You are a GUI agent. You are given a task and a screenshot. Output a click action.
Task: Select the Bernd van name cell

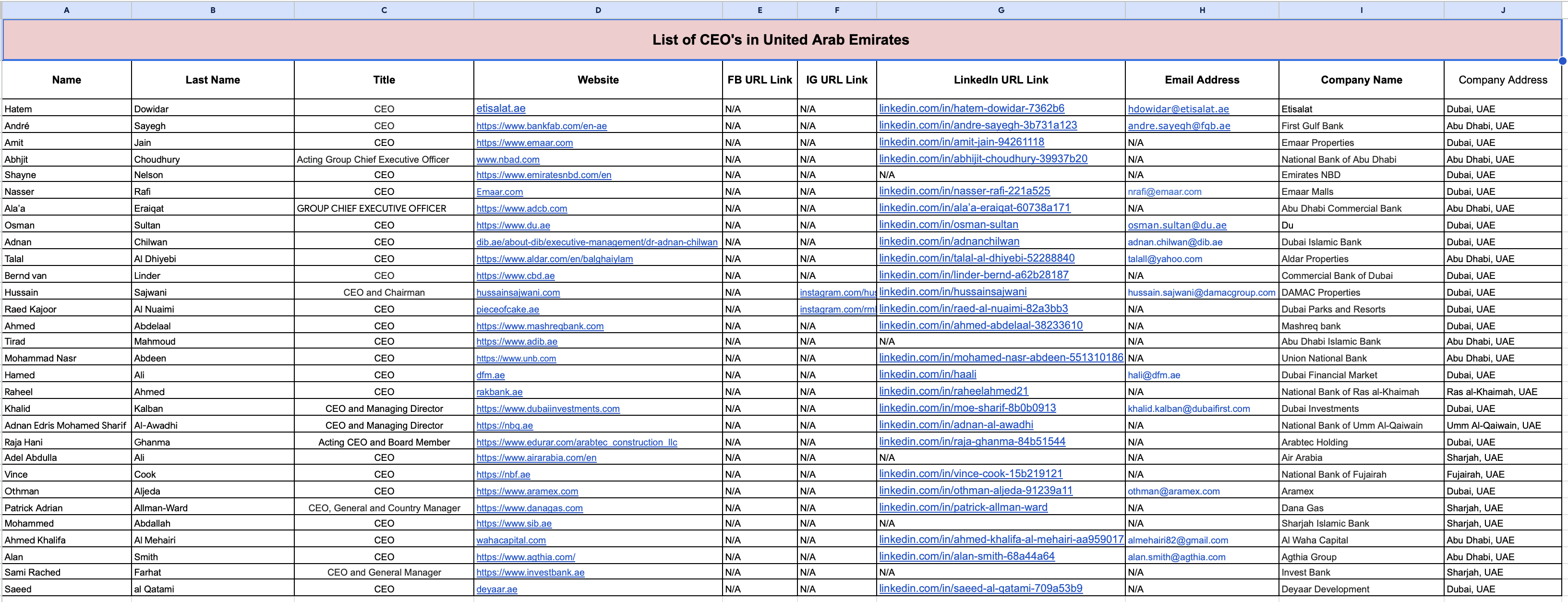pyautogui.click(x=67, y=275)
